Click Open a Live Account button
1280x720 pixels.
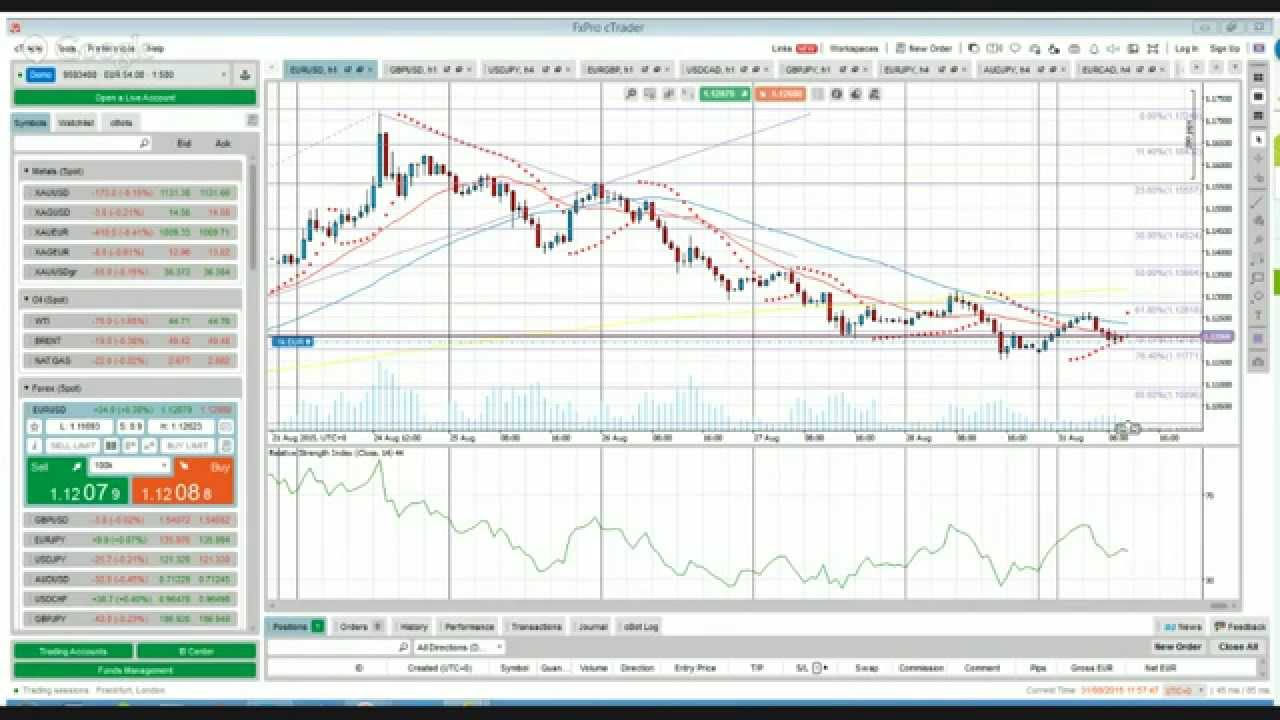point(135,98)
